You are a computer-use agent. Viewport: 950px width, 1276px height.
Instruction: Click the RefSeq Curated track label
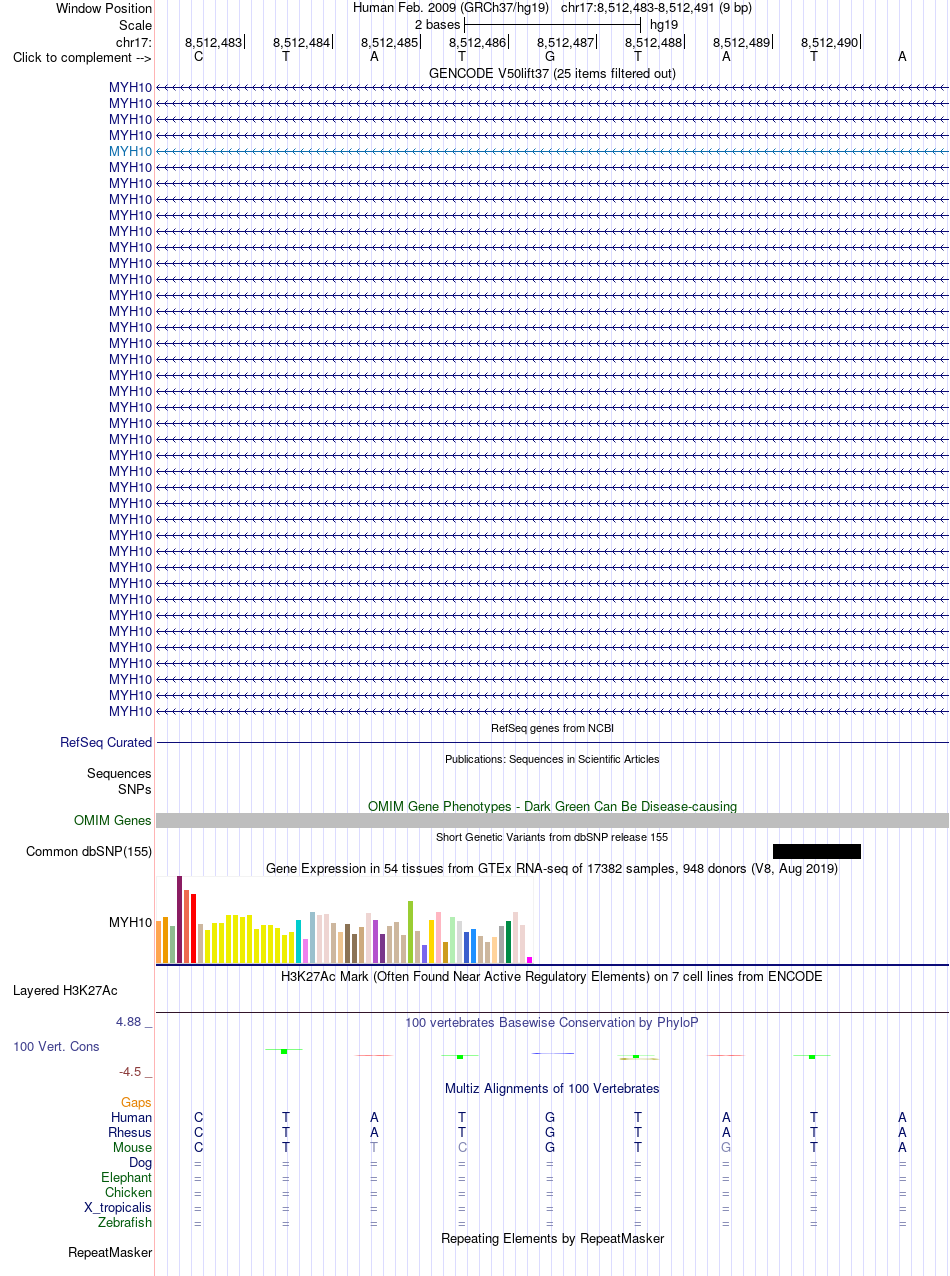106,742
